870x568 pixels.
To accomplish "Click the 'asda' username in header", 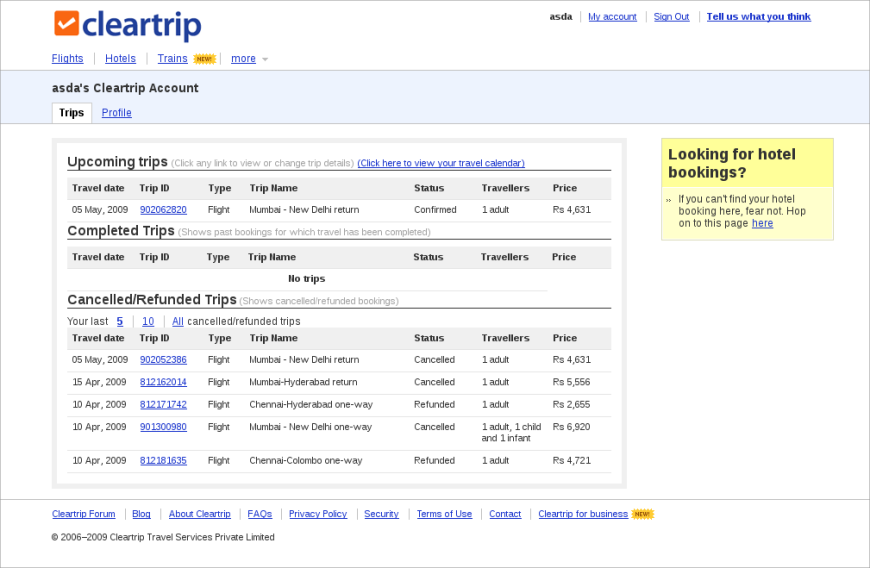I will coord(561,17).
